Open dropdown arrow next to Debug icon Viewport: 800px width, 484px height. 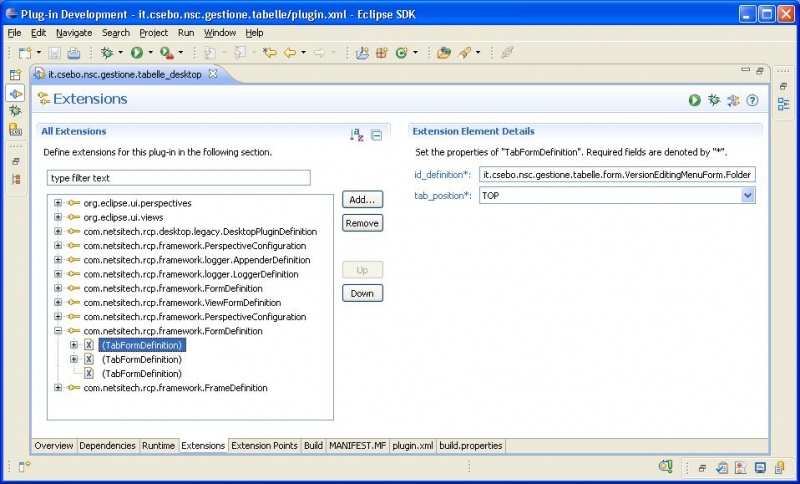coord(120,53)
